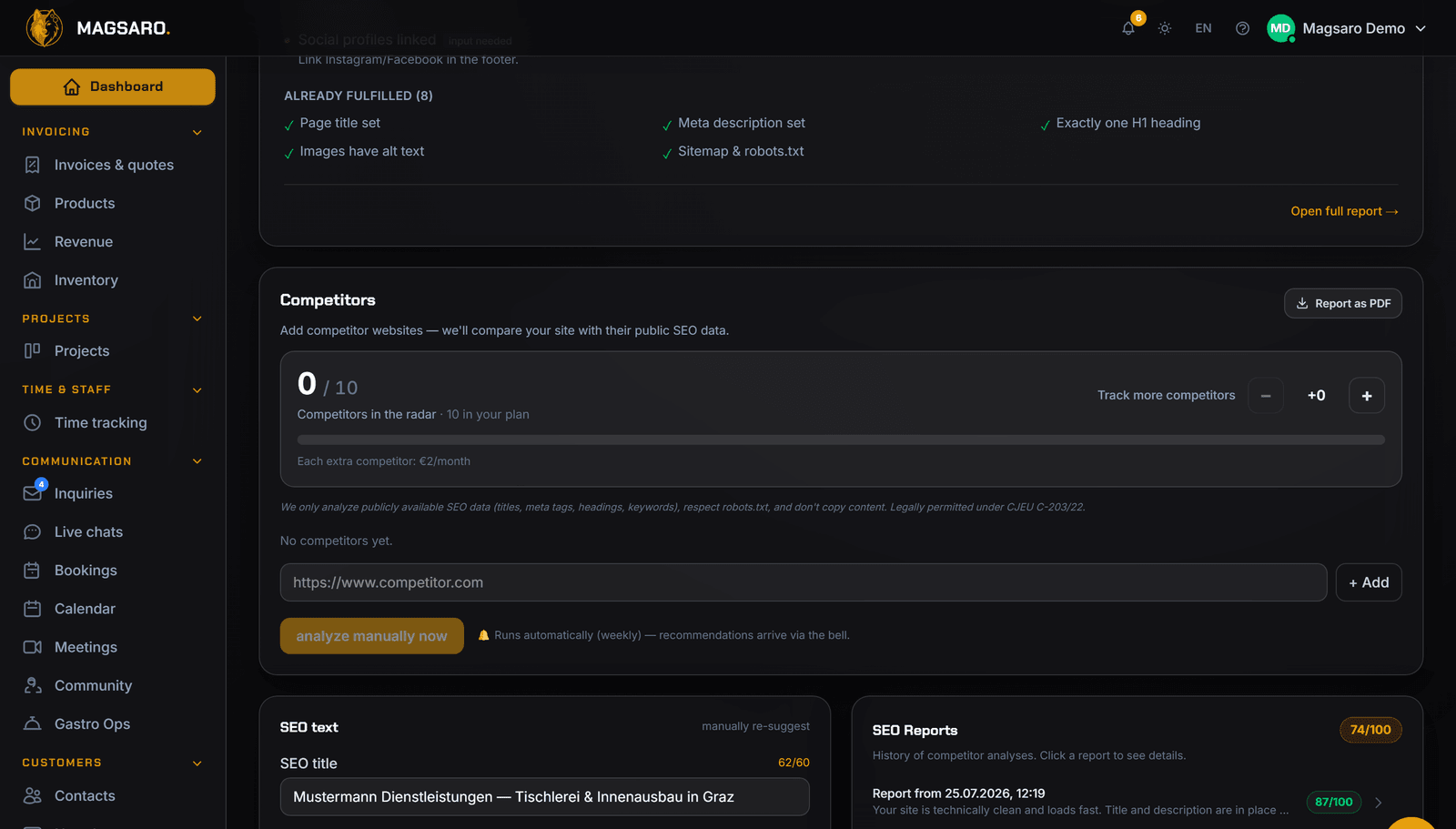Click 'Meta description set' checklist item
This screenshot has height=829, width=1456.
click(x=733, y=123)
